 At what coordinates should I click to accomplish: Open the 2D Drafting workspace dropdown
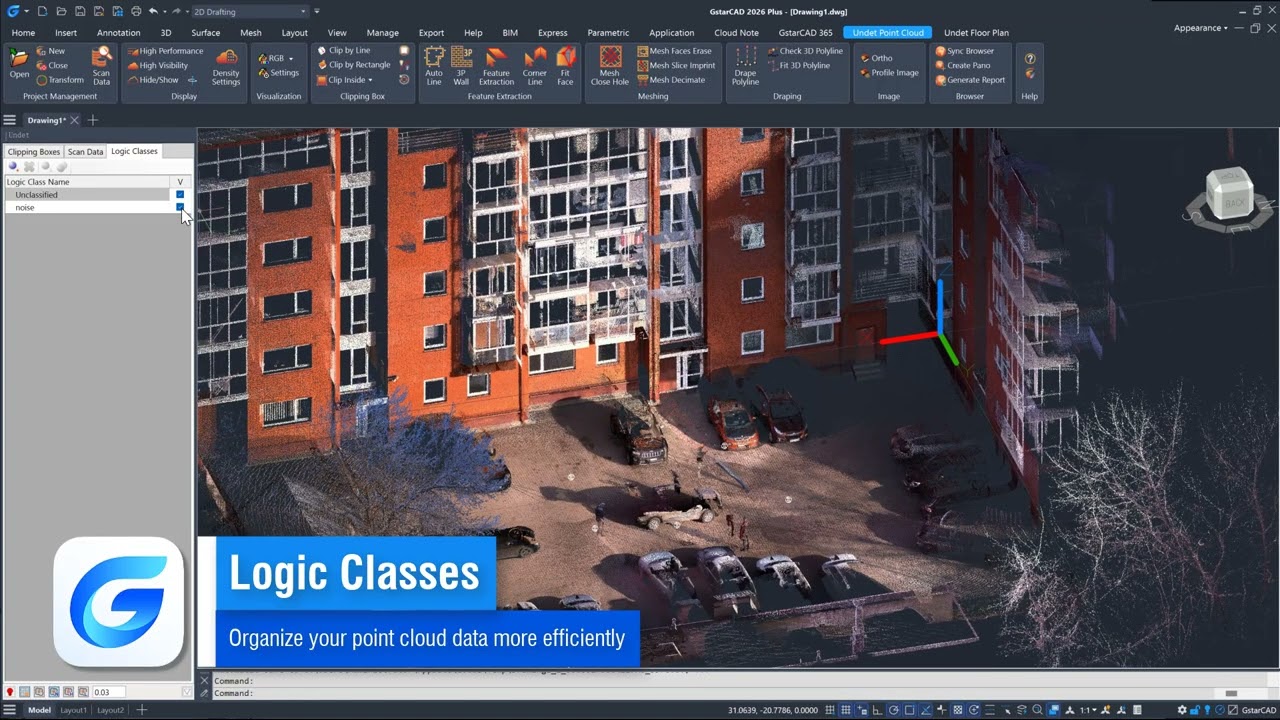(250, 11)
